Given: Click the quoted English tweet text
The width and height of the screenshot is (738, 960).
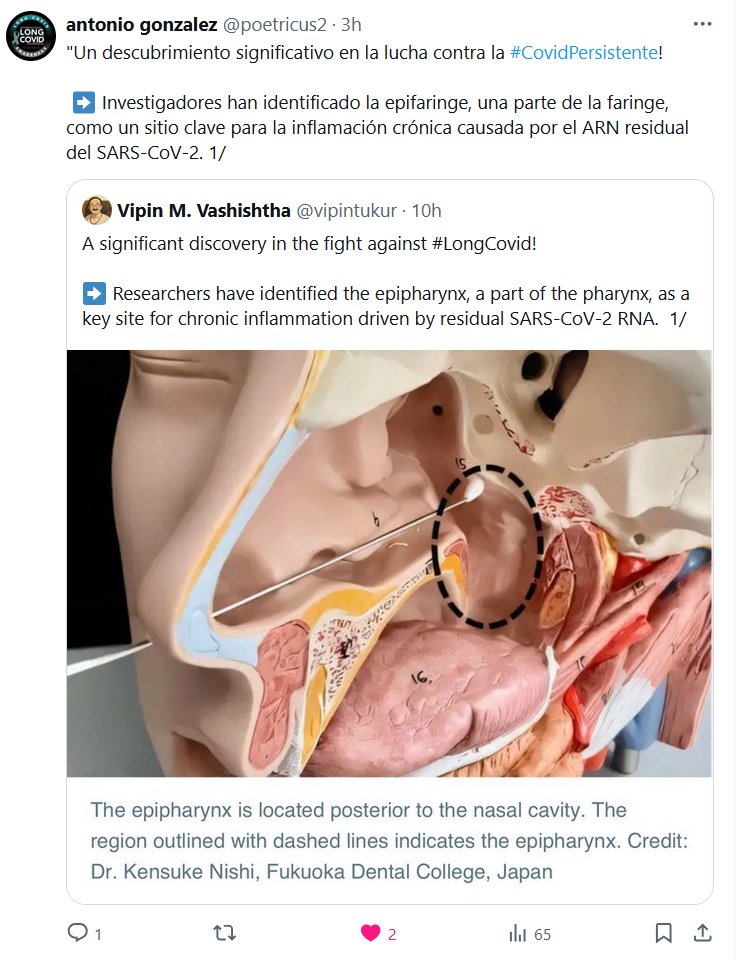Looking at the screenshot, I should click(386, 281).
